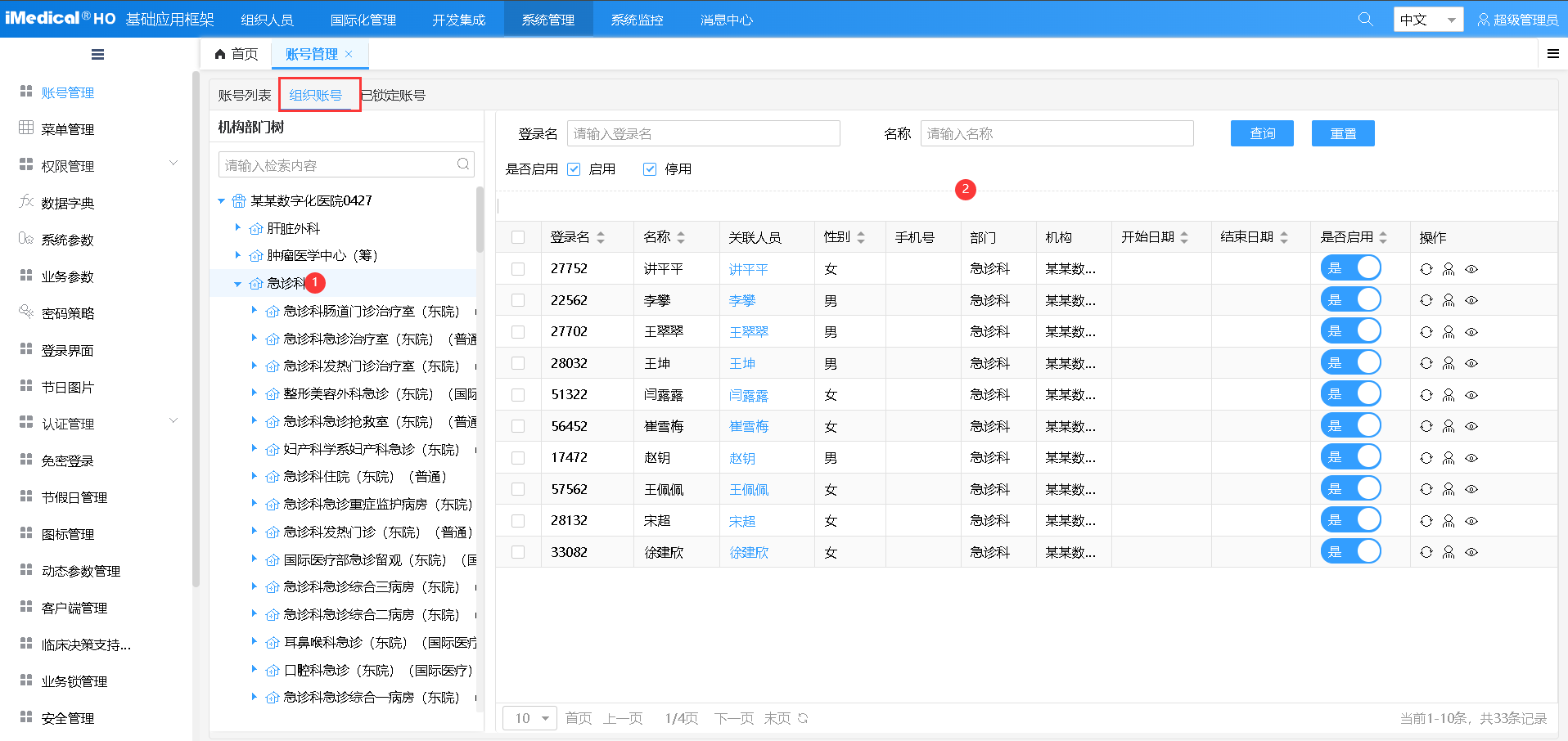The image size is (1568, 741).
Task: Click the person icon in 王坤's operation column
Action: pyautogui.click(x=1449, y=363)
